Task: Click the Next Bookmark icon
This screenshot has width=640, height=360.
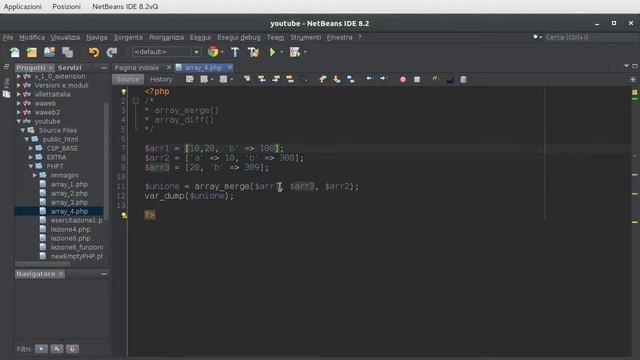Action: point(337,79)
